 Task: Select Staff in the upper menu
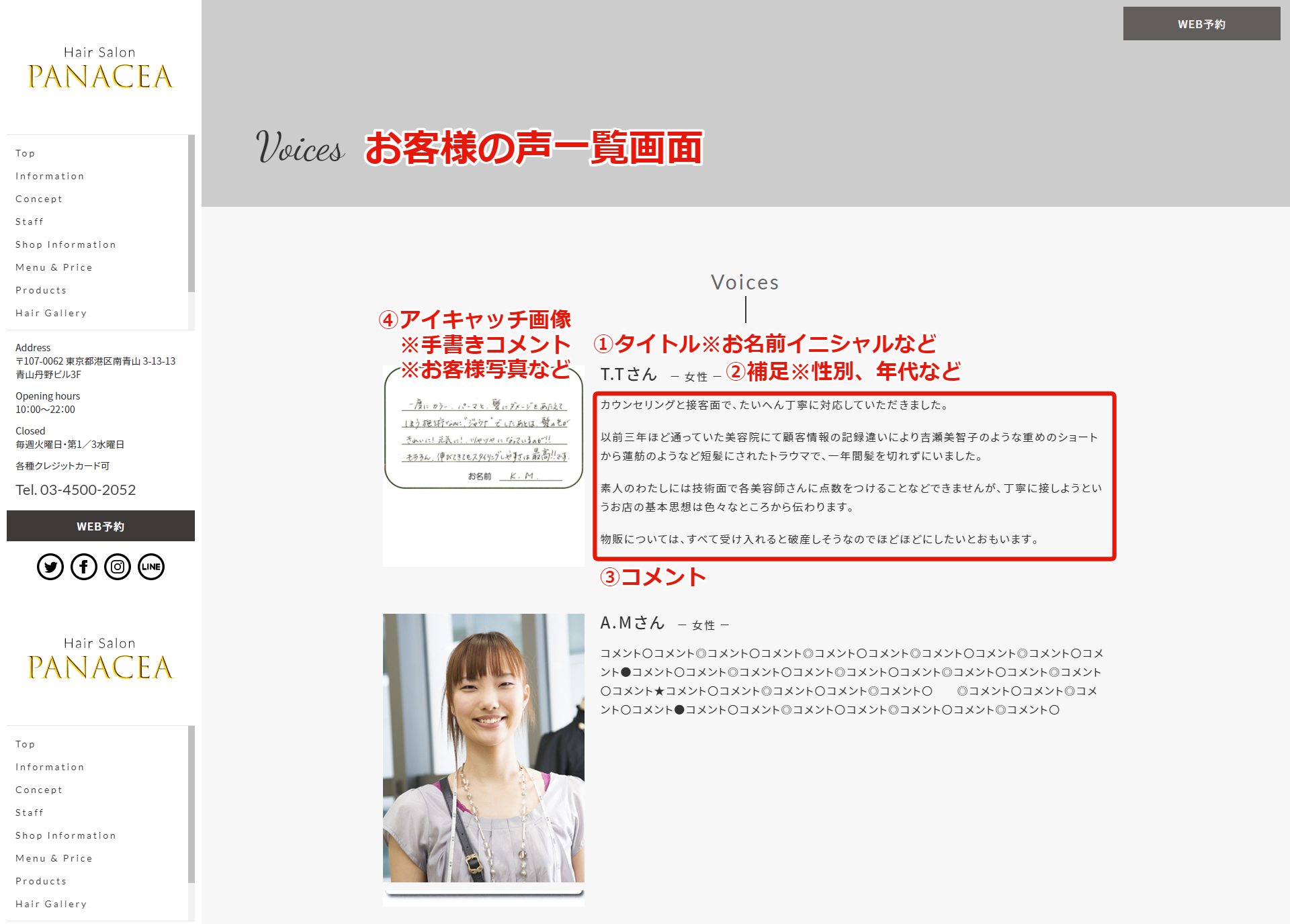30,222
